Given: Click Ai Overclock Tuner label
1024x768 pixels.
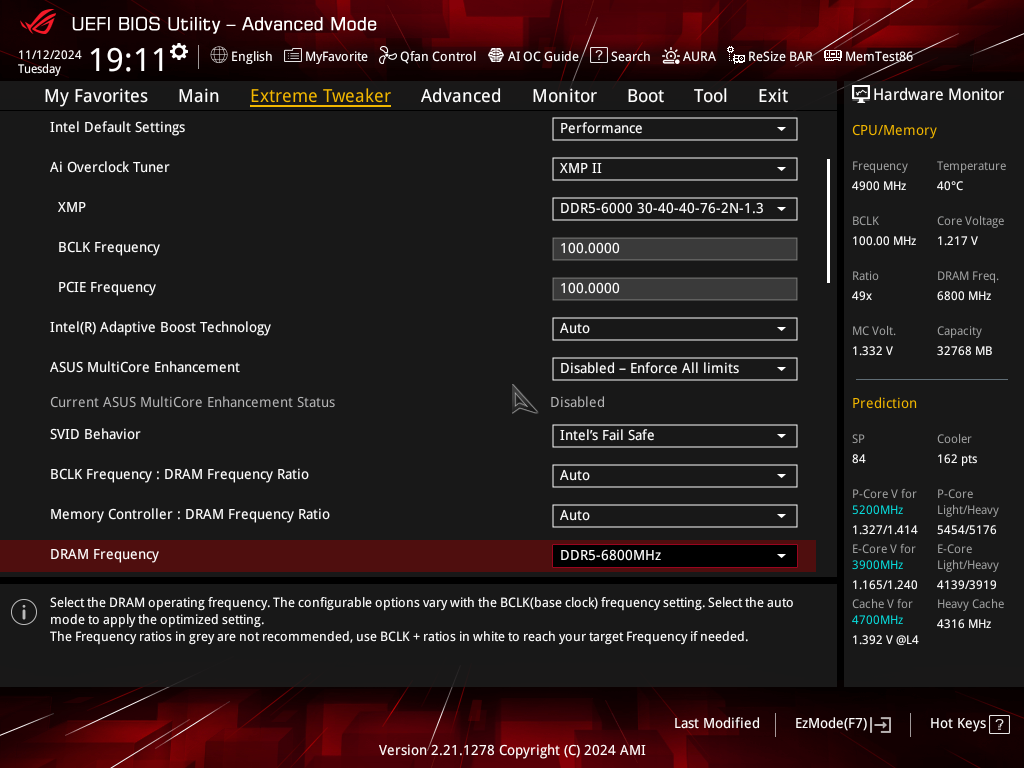Looking at the screenshot, I should point(110,167).
